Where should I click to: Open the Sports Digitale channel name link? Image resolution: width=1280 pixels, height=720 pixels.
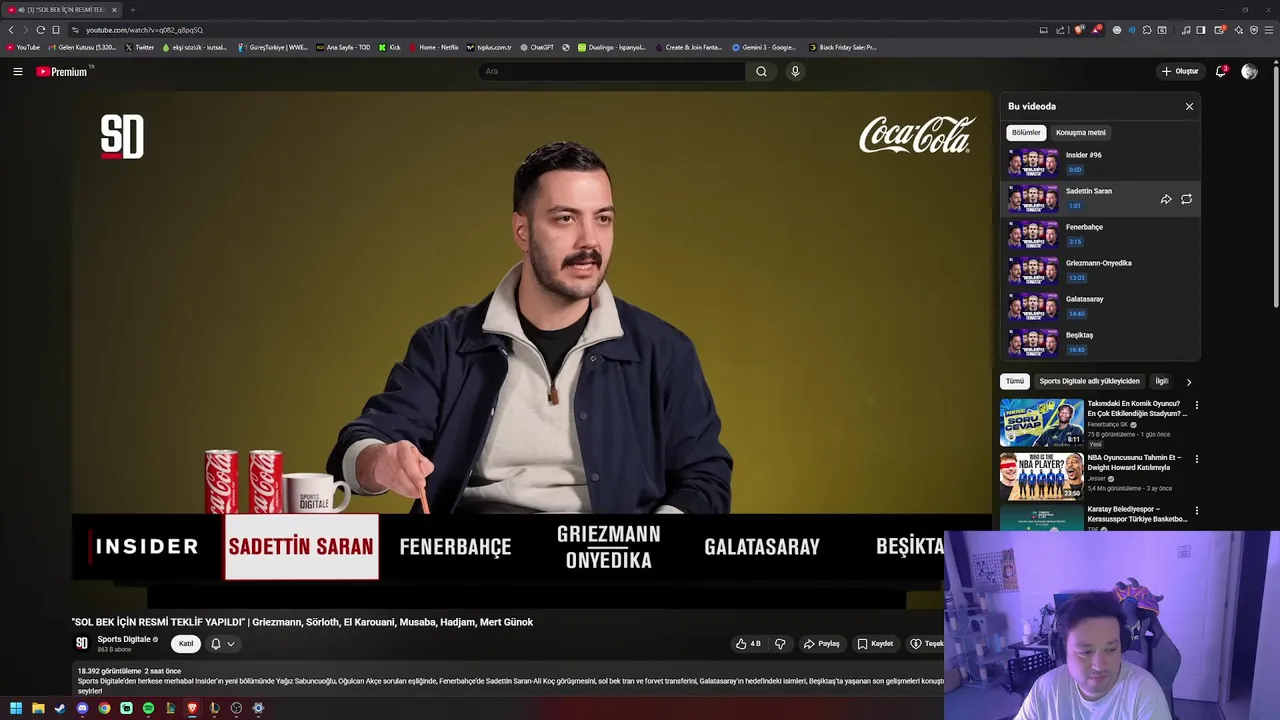pos(124,639)
